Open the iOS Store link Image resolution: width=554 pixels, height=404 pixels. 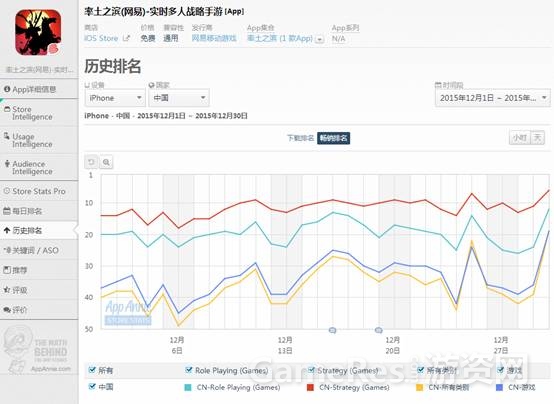click(101, 38)
